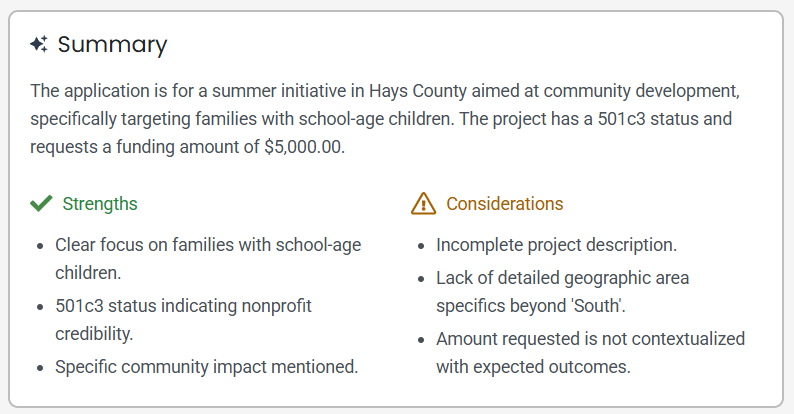The height and width of the screenshot is (414, 794).
Task: Click 'Incomplete project description' consideration
Action: (557, 245)
